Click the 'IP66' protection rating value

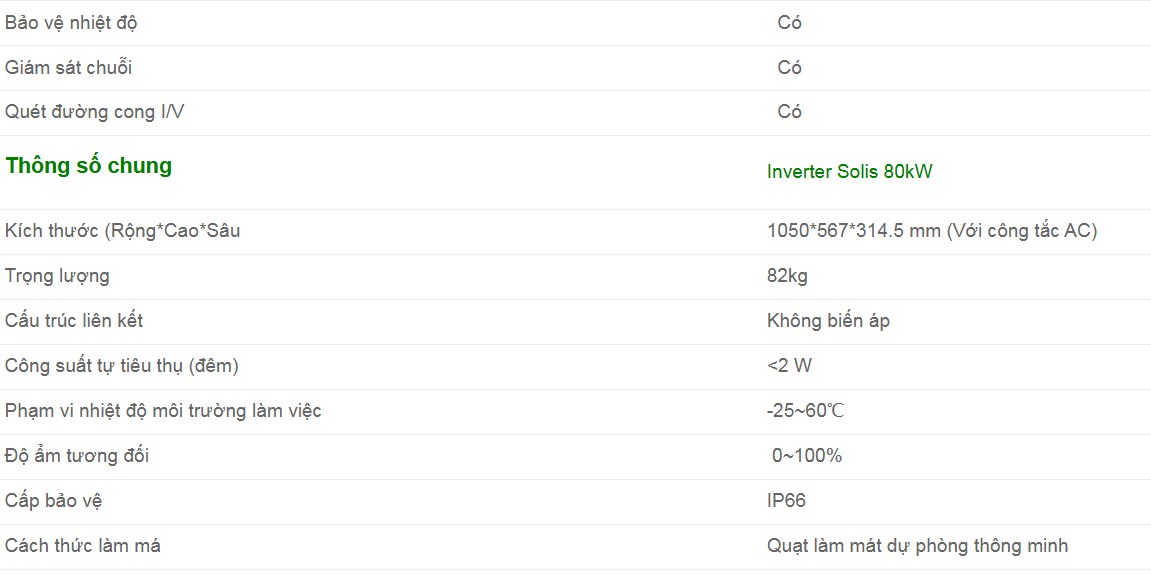pos(786,501)
